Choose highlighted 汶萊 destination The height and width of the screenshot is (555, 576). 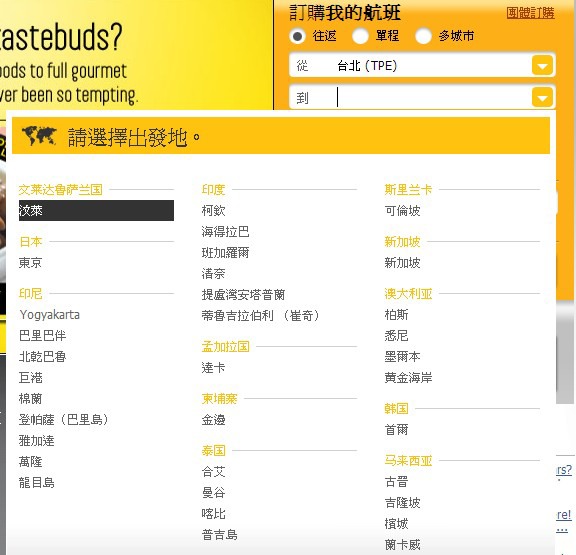pyautogui.click(x=96, y=210)
